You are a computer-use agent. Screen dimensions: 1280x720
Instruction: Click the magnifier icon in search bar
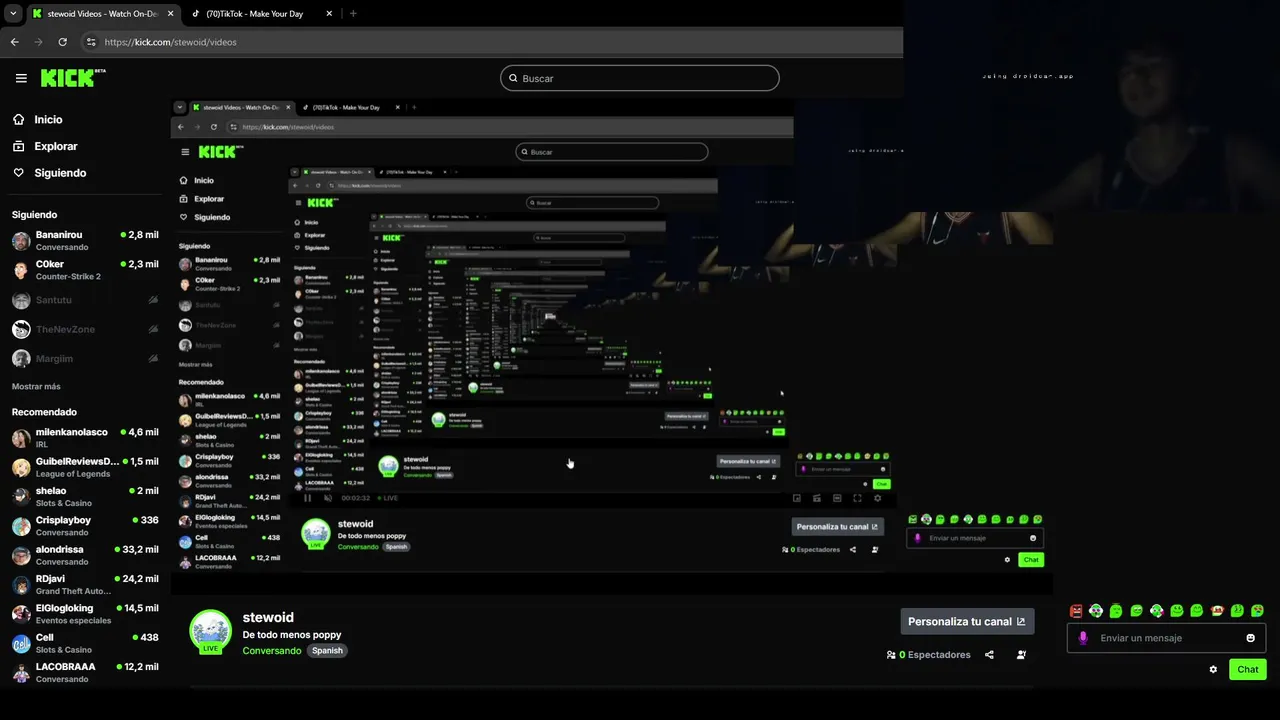point(514,78)
